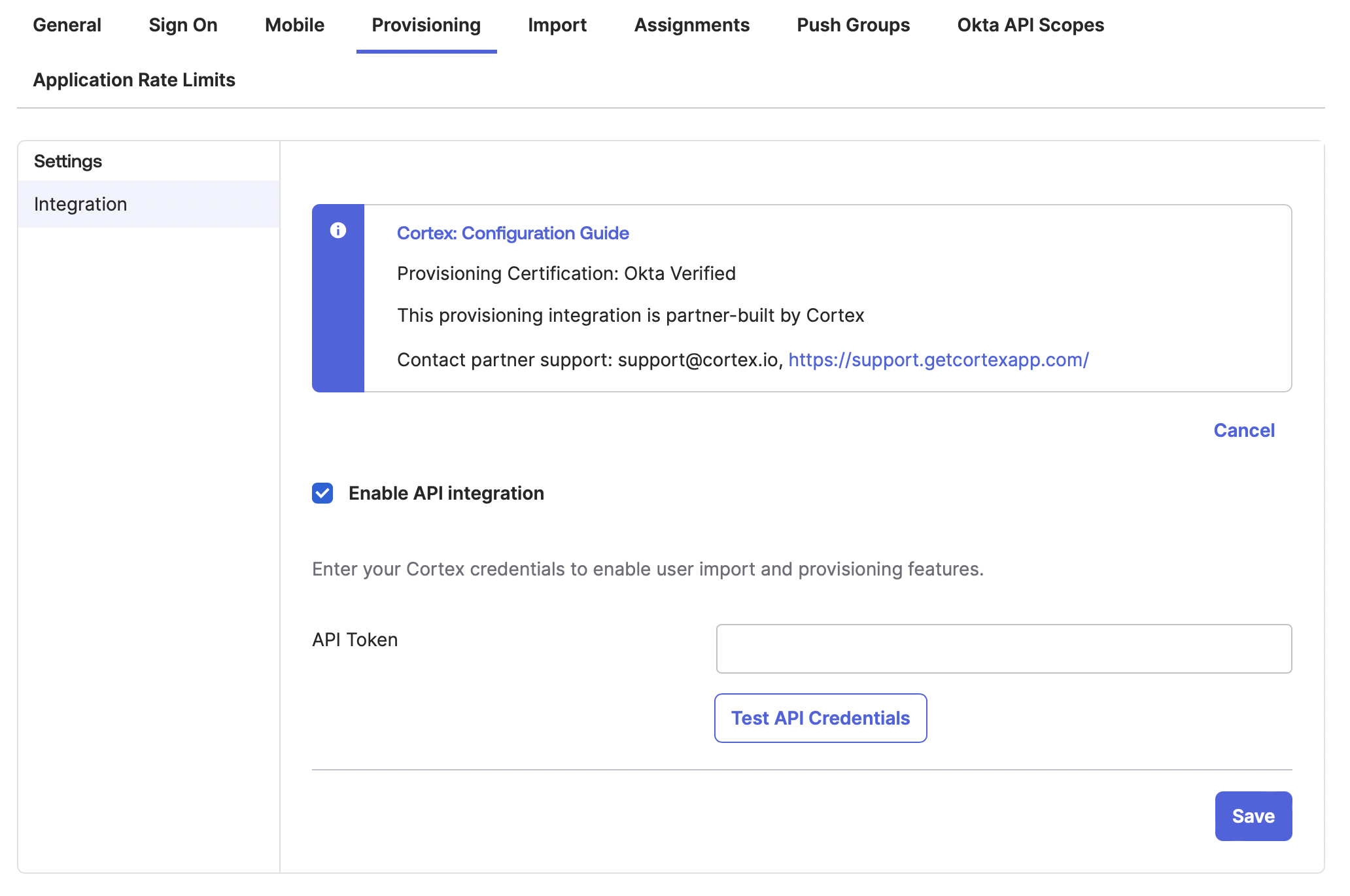Click the 'Enable API integration' label text
This screenshot has height=896, width=1350.
[x=446, y=493]
